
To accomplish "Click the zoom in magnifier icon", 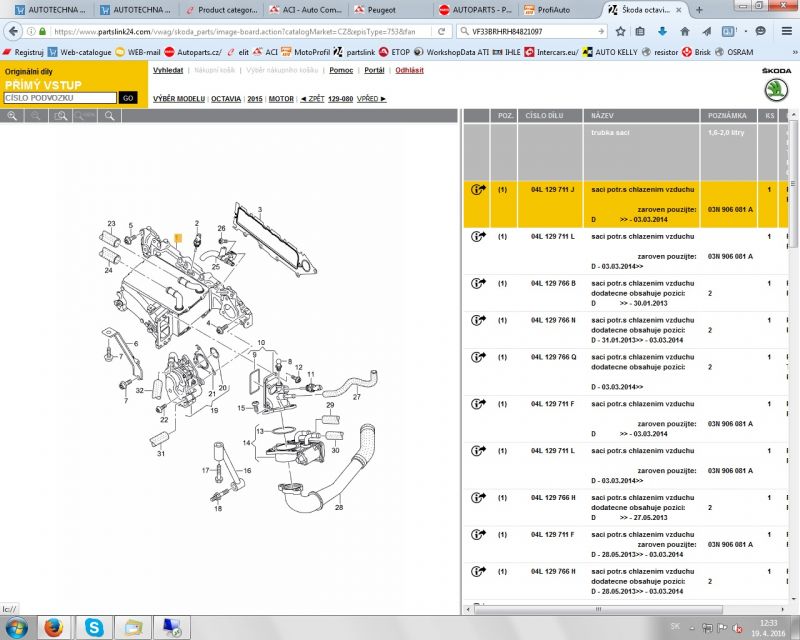I will (x=12, y=116).
